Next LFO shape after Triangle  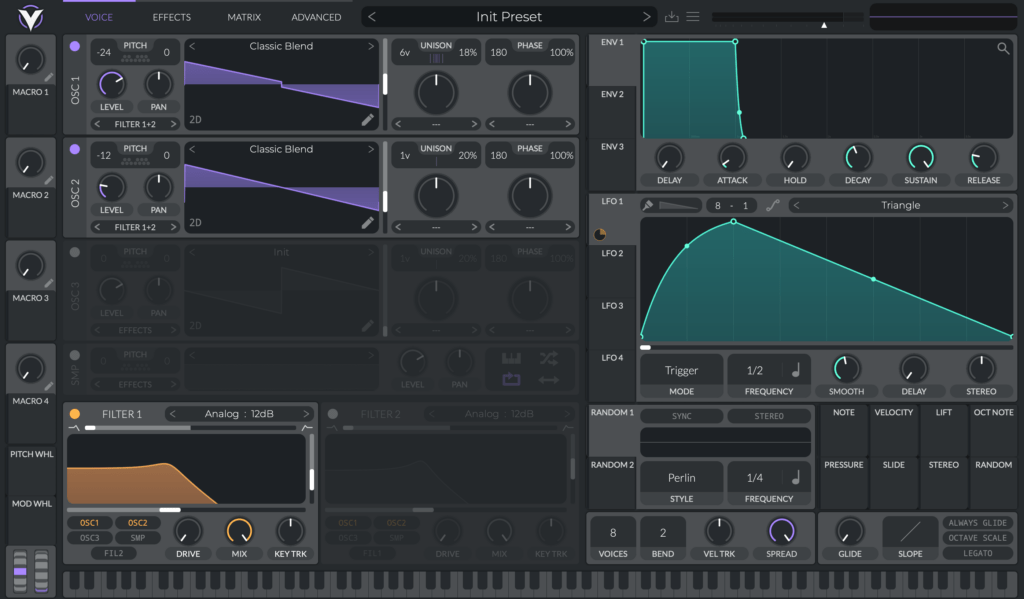[x=1005, y=205]
